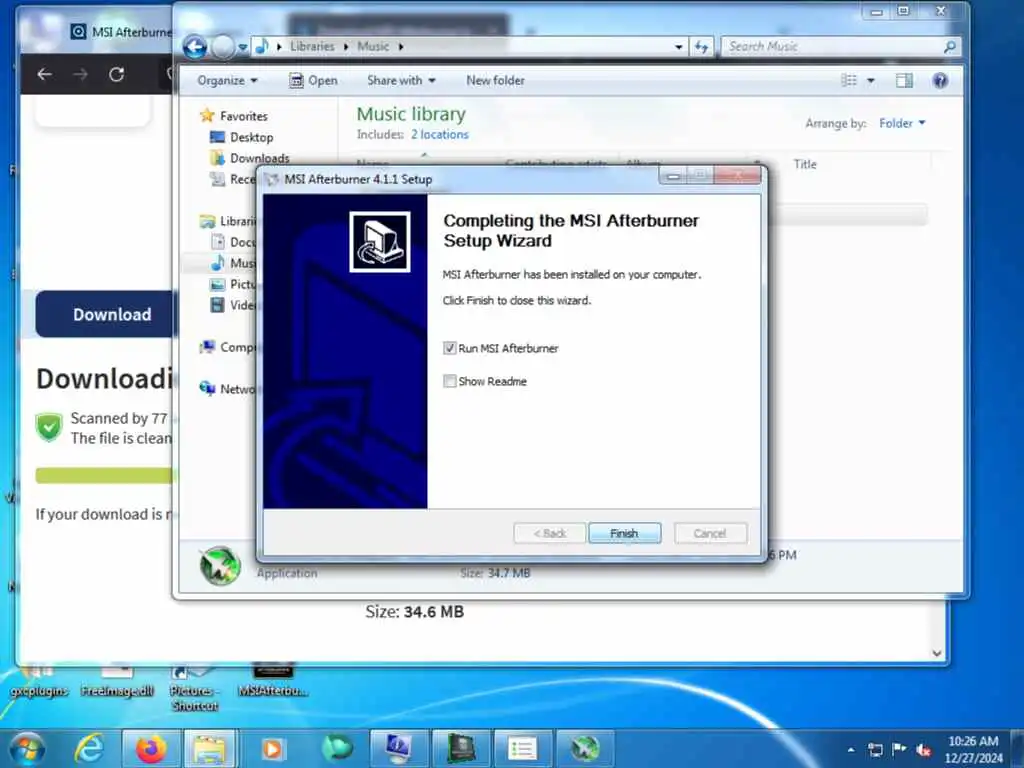
Task: Open the Windows Start menu orb
Action: 27,749
